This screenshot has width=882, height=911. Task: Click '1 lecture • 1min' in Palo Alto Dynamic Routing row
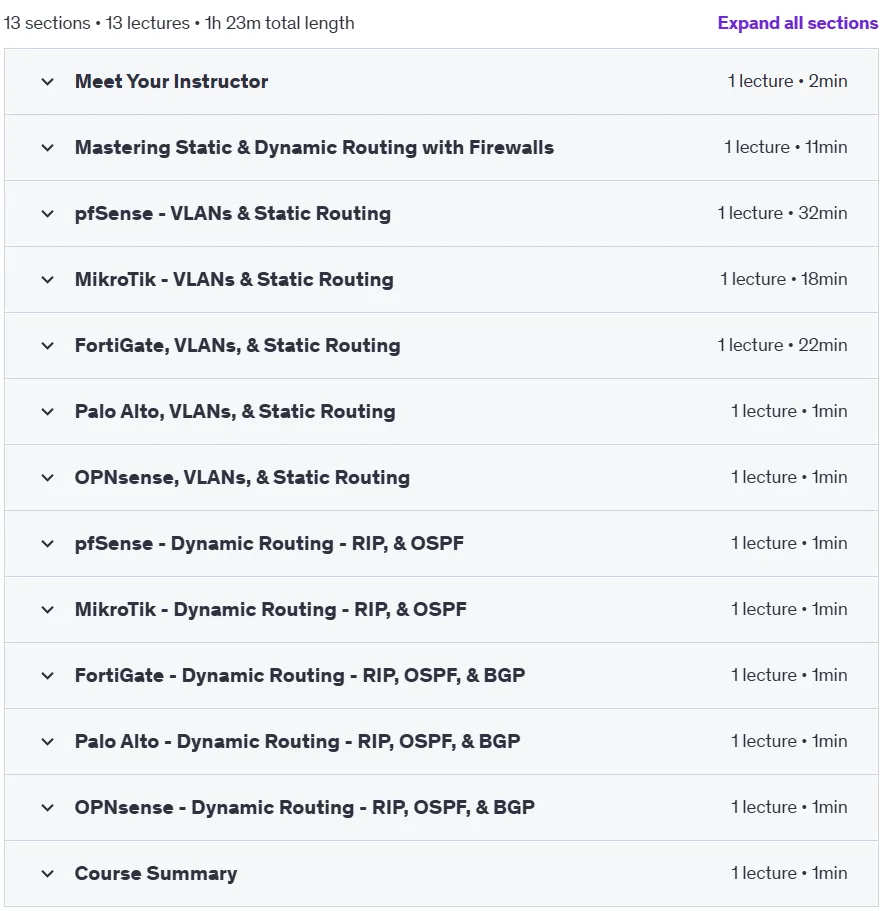[789, 741]
